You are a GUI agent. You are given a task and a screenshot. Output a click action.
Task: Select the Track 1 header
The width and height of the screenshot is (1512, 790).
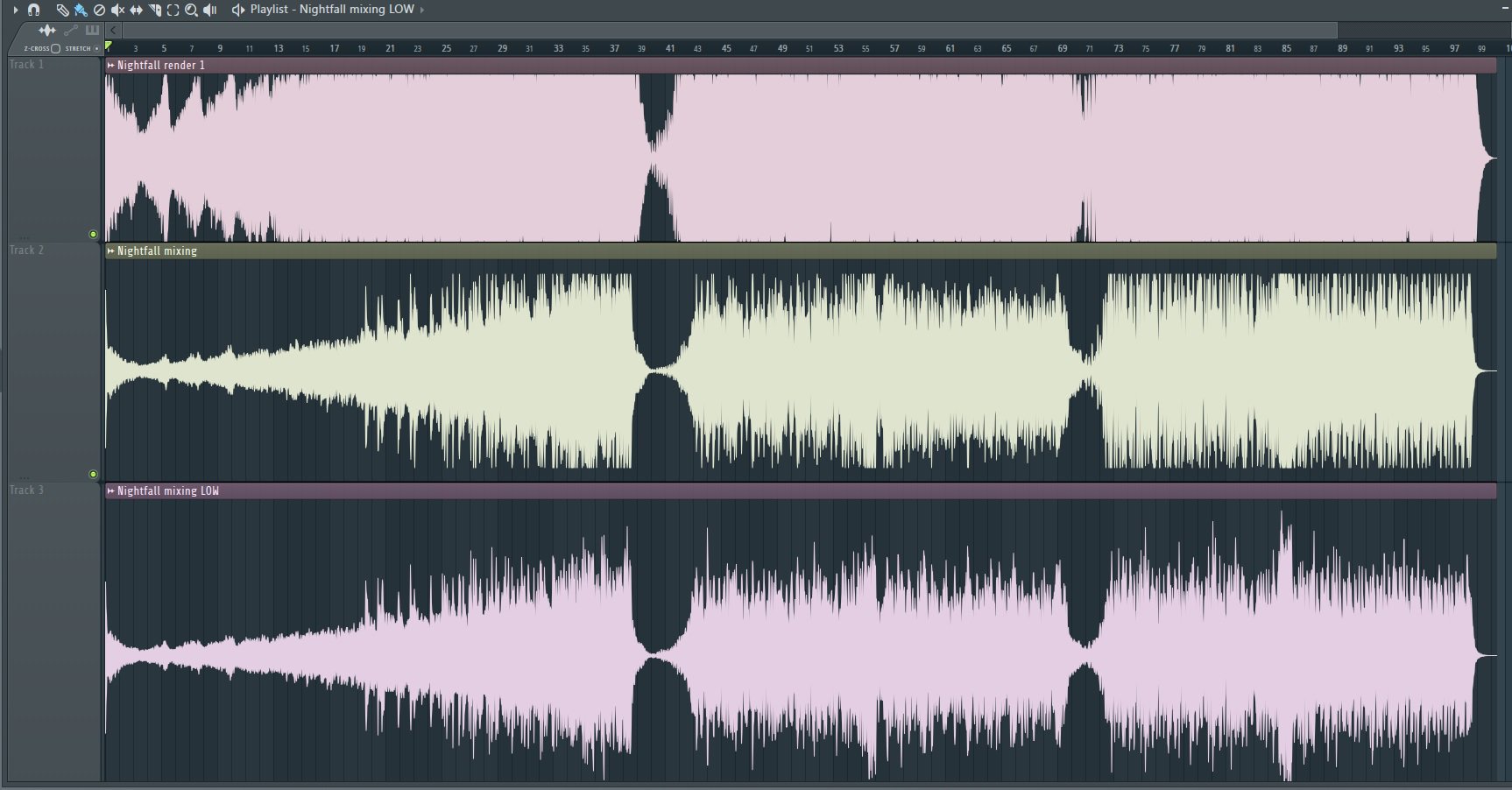pos(54,150)
